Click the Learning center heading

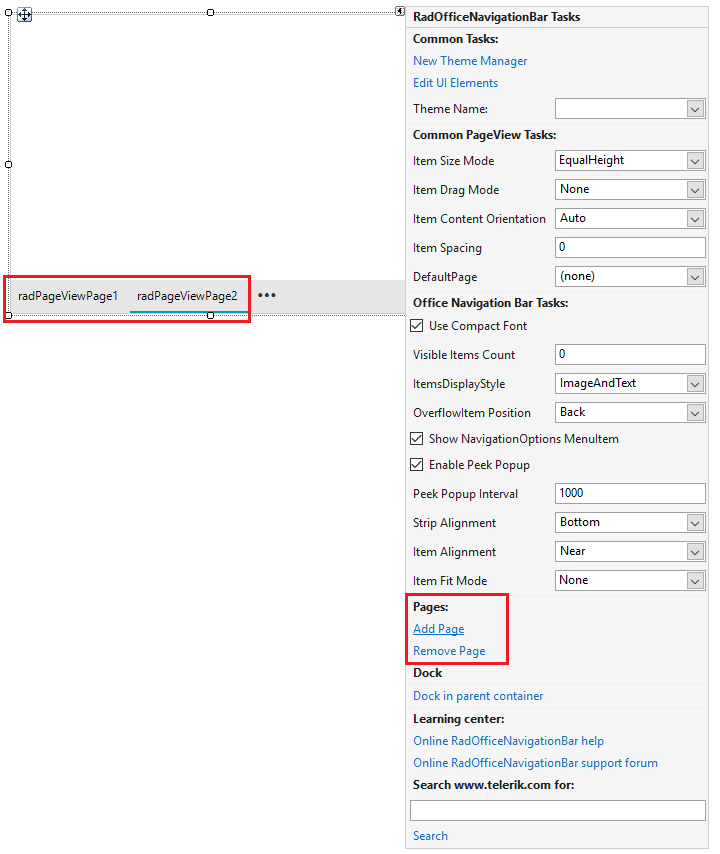458,719
